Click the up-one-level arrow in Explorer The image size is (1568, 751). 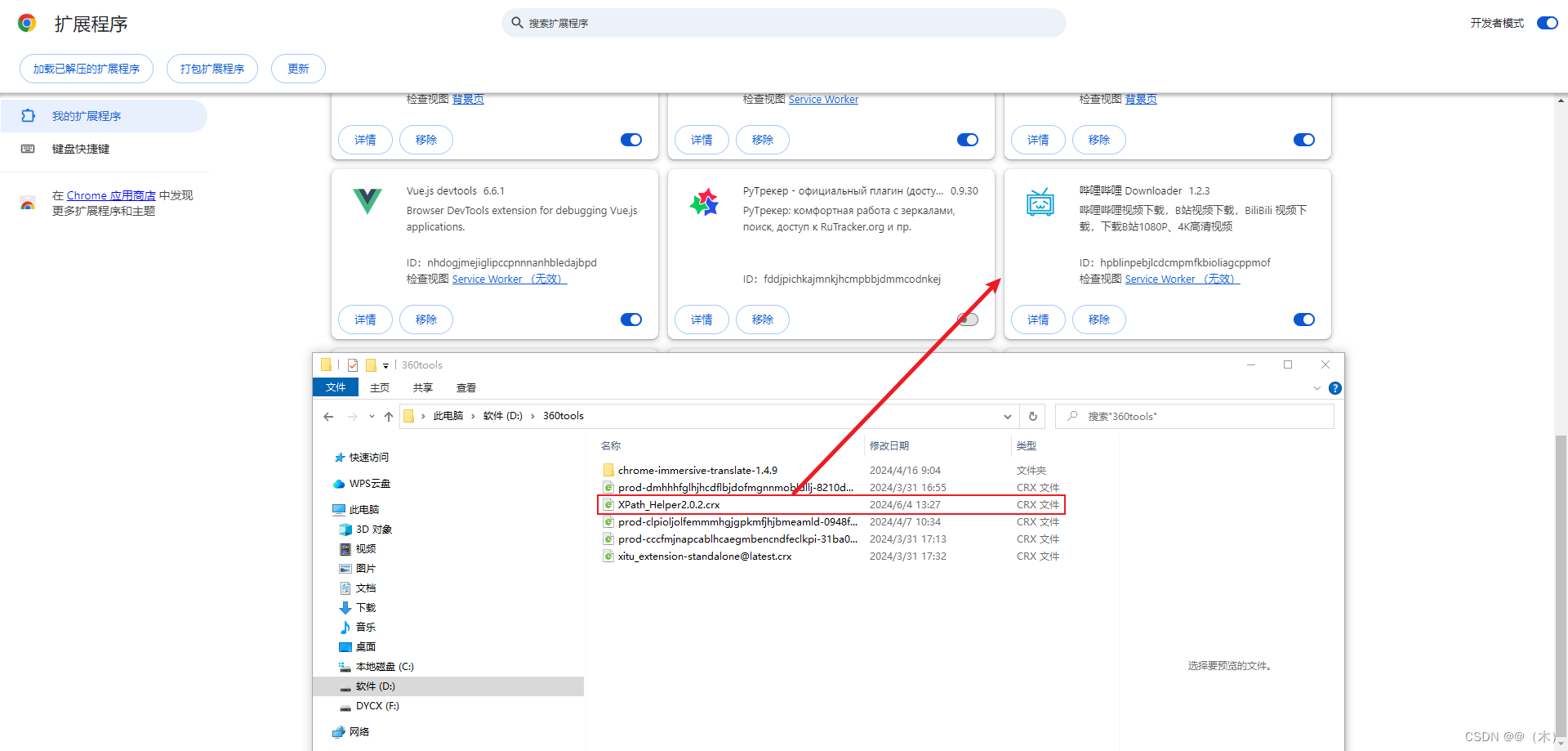[x=389, y=416]
